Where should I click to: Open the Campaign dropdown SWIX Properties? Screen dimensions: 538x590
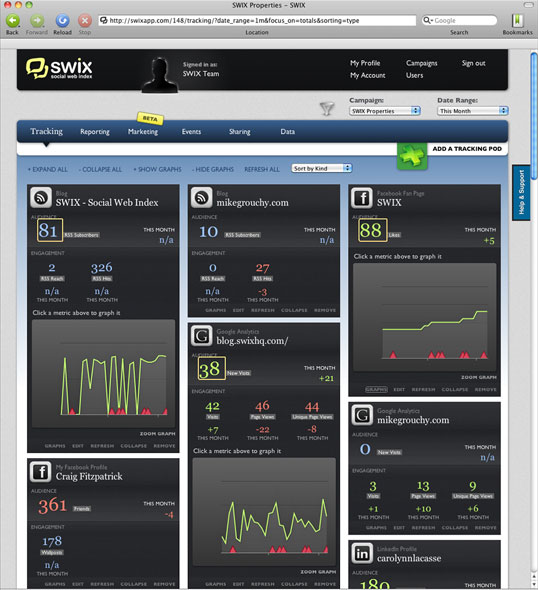(385, 111)
